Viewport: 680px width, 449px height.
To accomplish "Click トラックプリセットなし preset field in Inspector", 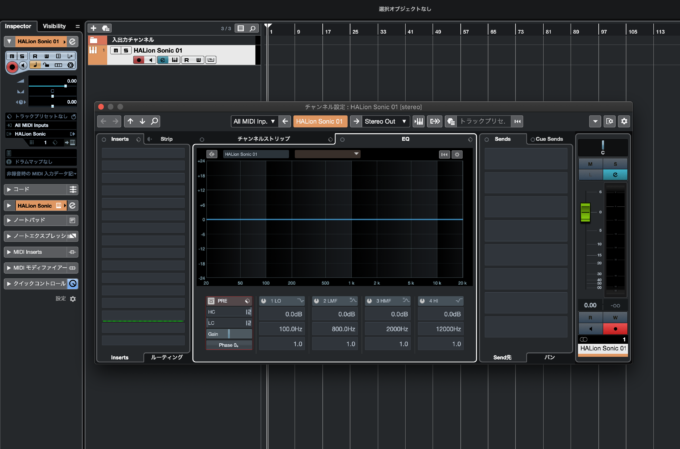I will (x=41, y=116).
